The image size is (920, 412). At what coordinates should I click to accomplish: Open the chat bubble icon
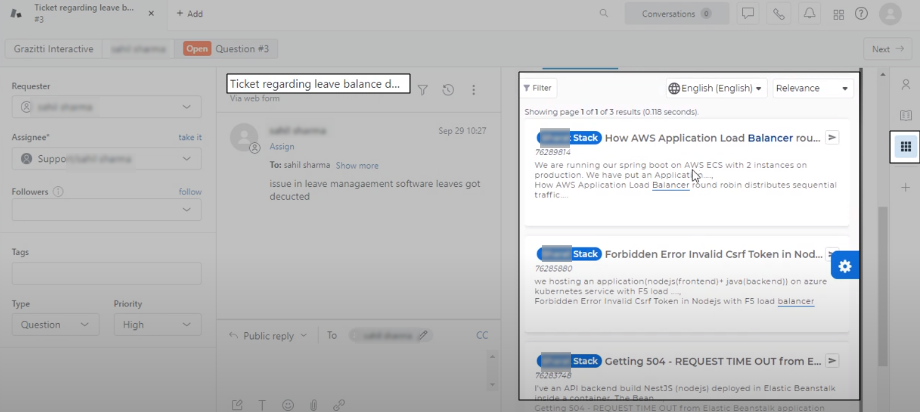pyautogui.click(x=748, y=13)
